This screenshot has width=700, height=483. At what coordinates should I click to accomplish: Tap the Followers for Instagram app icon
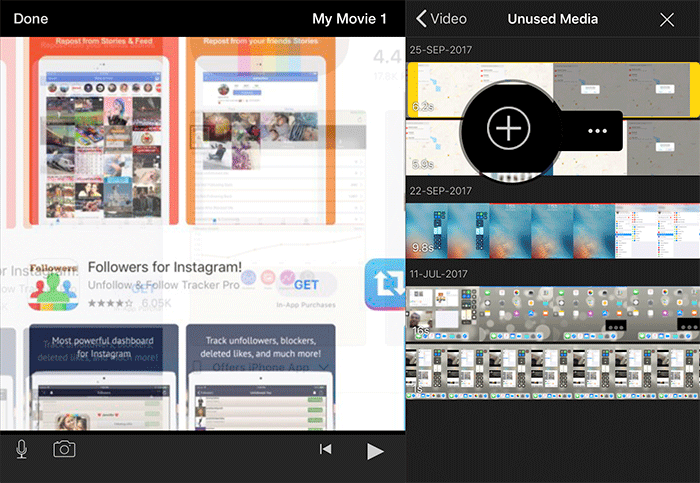(x=53, y=285)
